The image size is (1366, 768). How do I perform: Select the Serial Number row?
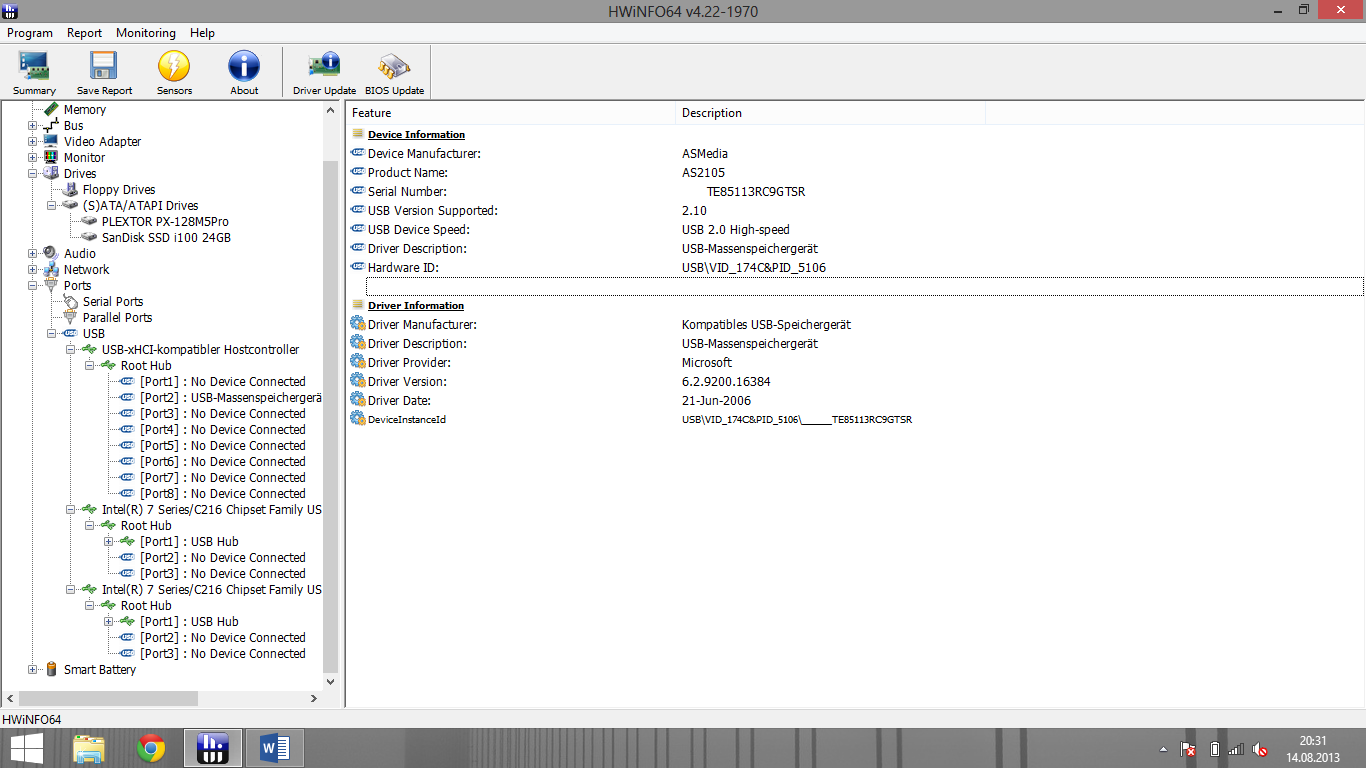pyautogui.click(x=856, y=192)
